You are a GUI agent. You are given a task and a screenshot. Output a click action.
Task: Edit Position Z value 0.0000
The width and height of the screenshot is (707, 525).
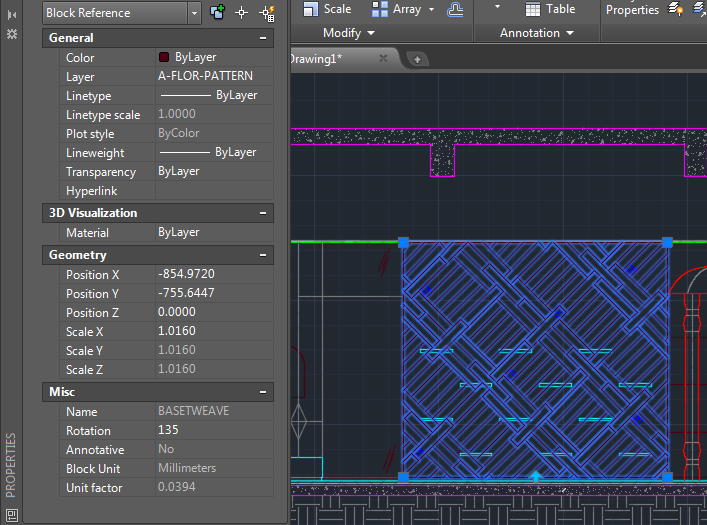coord(214,312)
